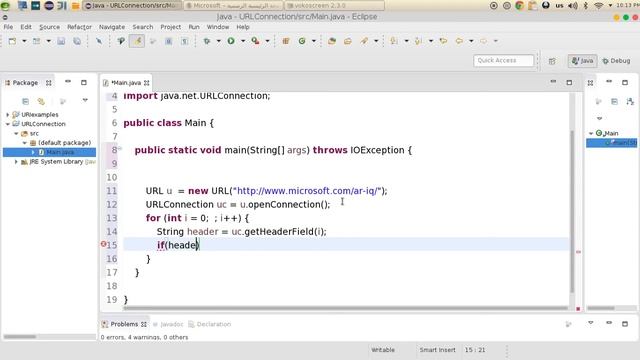Open the Run dropdown arrow

[243, 41]
